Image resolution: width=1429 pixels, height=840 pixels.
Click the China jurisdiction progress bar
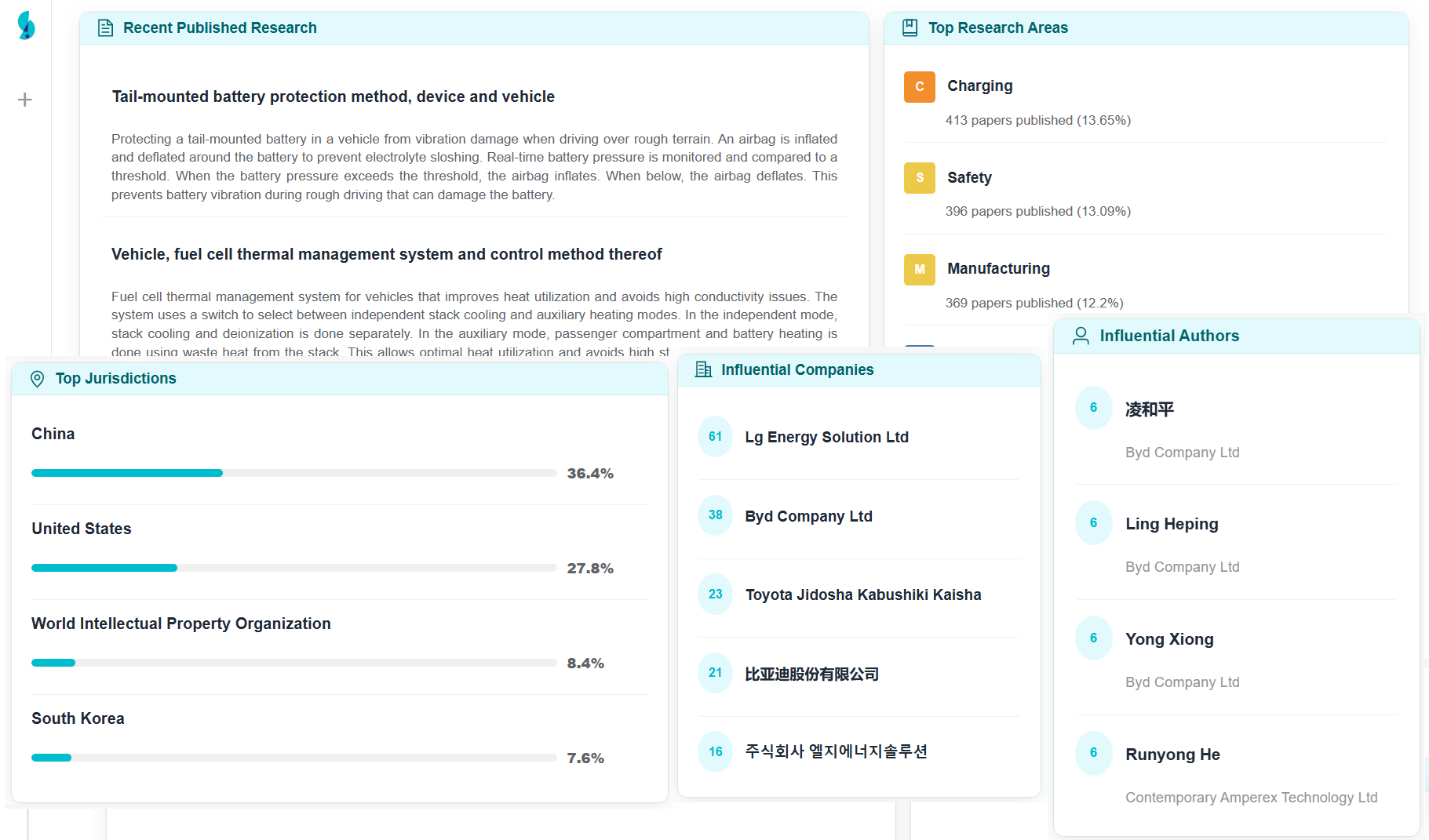tap(293, 473)
